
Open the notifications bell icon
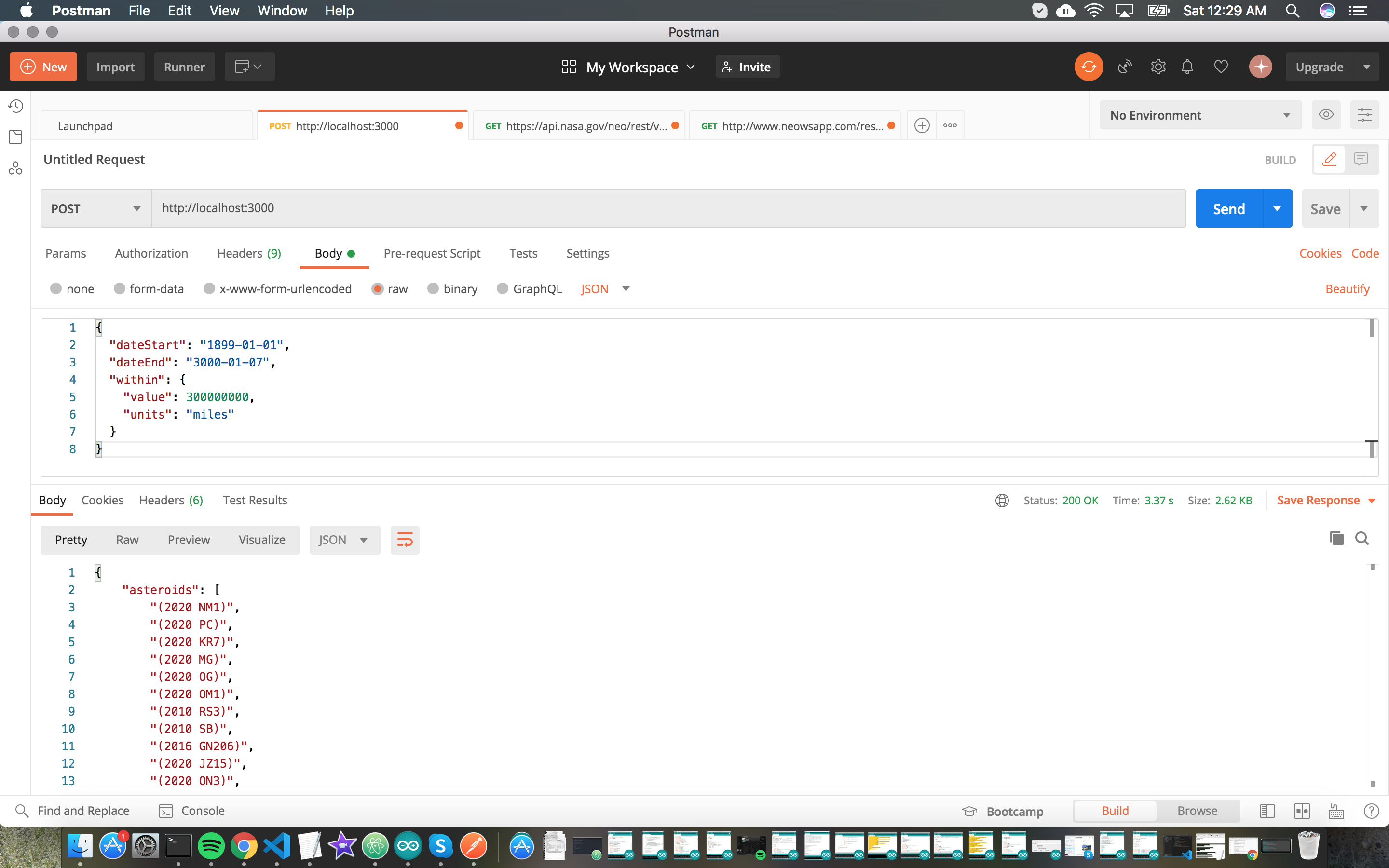[x=1187, y=67]
